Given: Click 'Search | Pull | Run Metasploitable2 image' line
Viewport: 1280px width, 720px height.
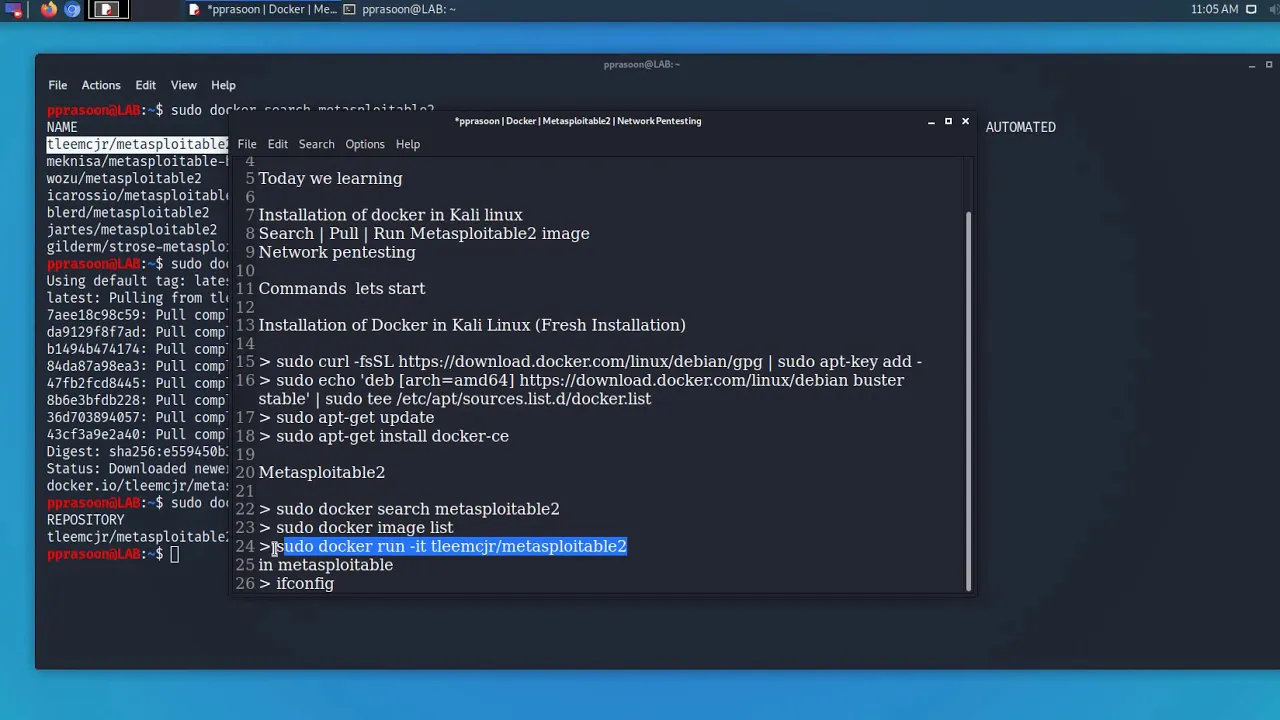Looking at the screenshot, I should (424, 234).
